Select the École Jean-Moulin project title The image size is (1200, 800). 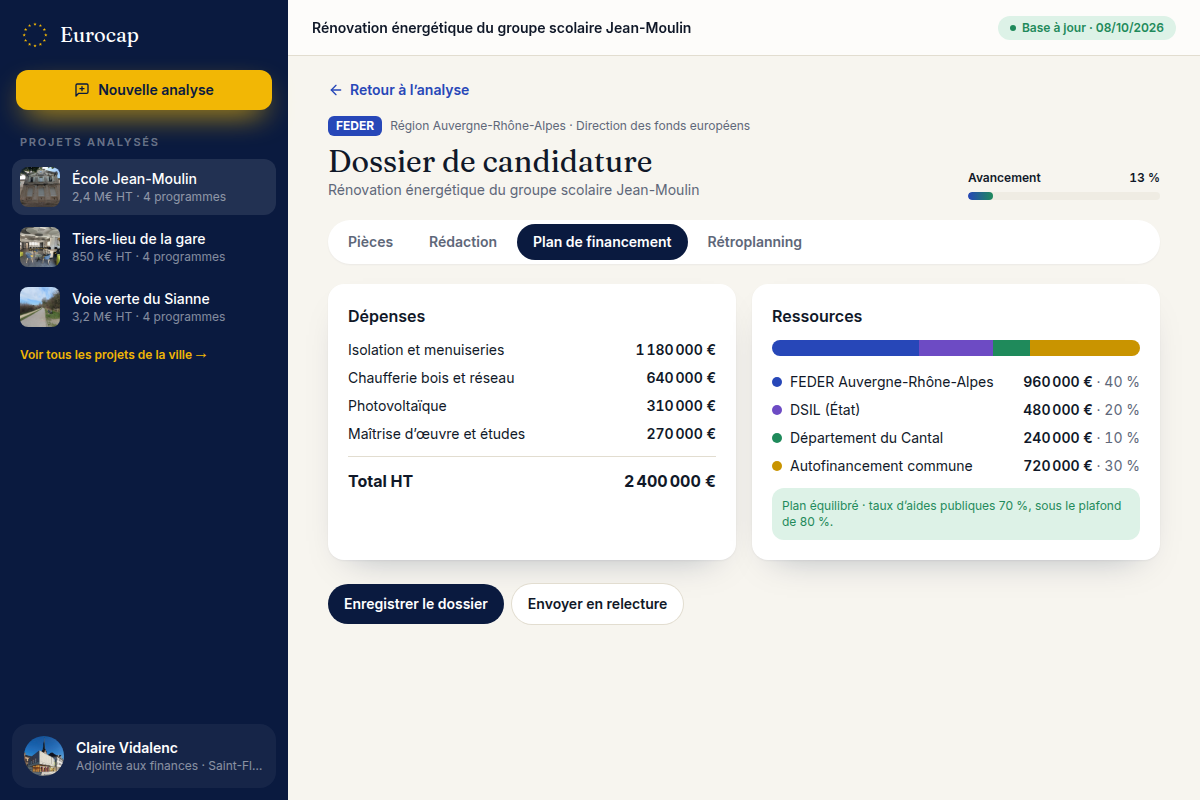click(x=134, y=179)
